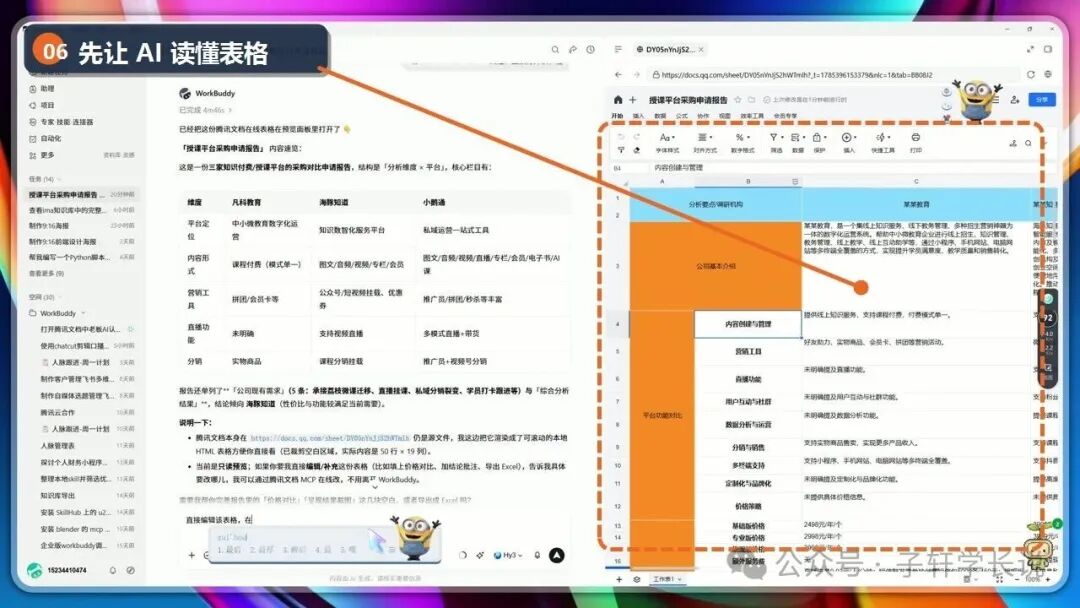Click the sheet toolbar search magnifier icon
Screen dimensions: 1080x608
pos(1028,143)
